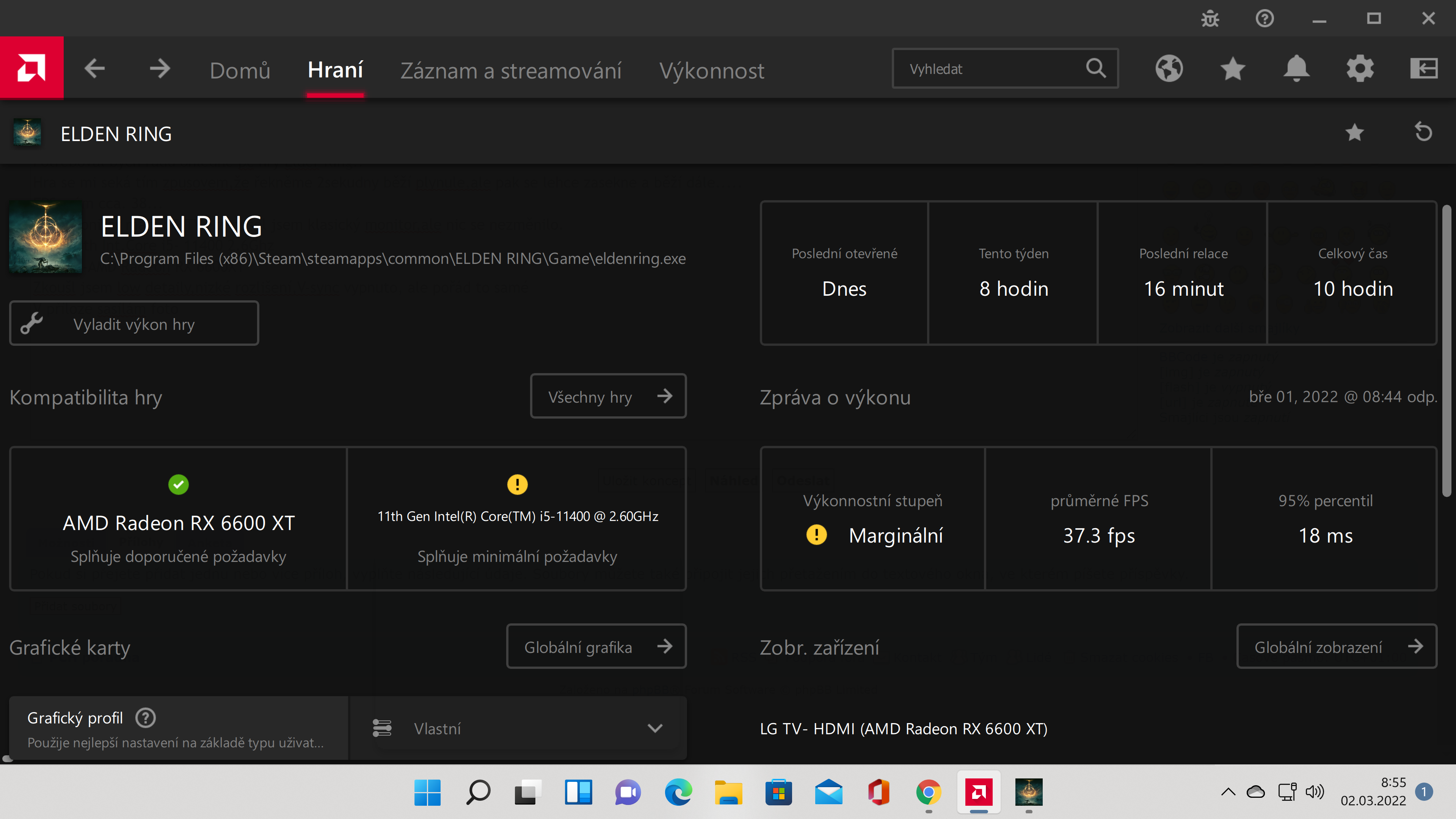The height and width of the screenshot is (819, 1456).
Task: Show hidden system tray icons
Action: (1228, 792)
